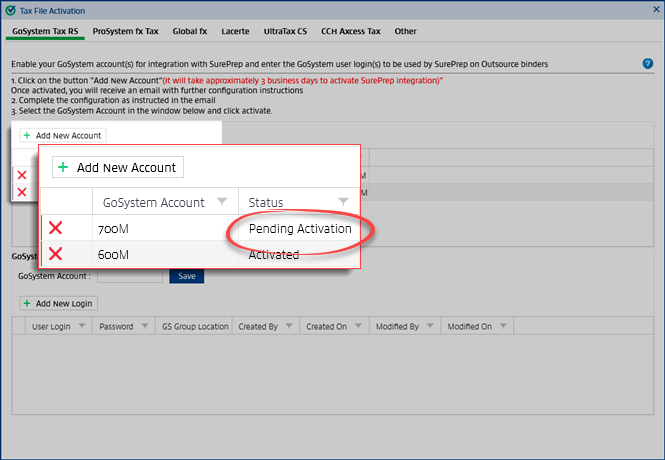Expand the Password column filter
Screen dimensions: 665x460
click(142, 326)
